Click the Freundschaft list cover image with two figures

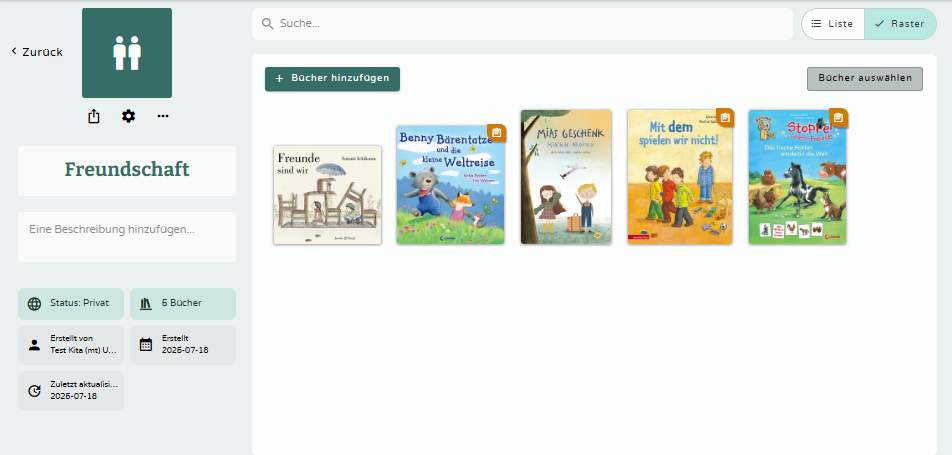(x=127, y=53)
